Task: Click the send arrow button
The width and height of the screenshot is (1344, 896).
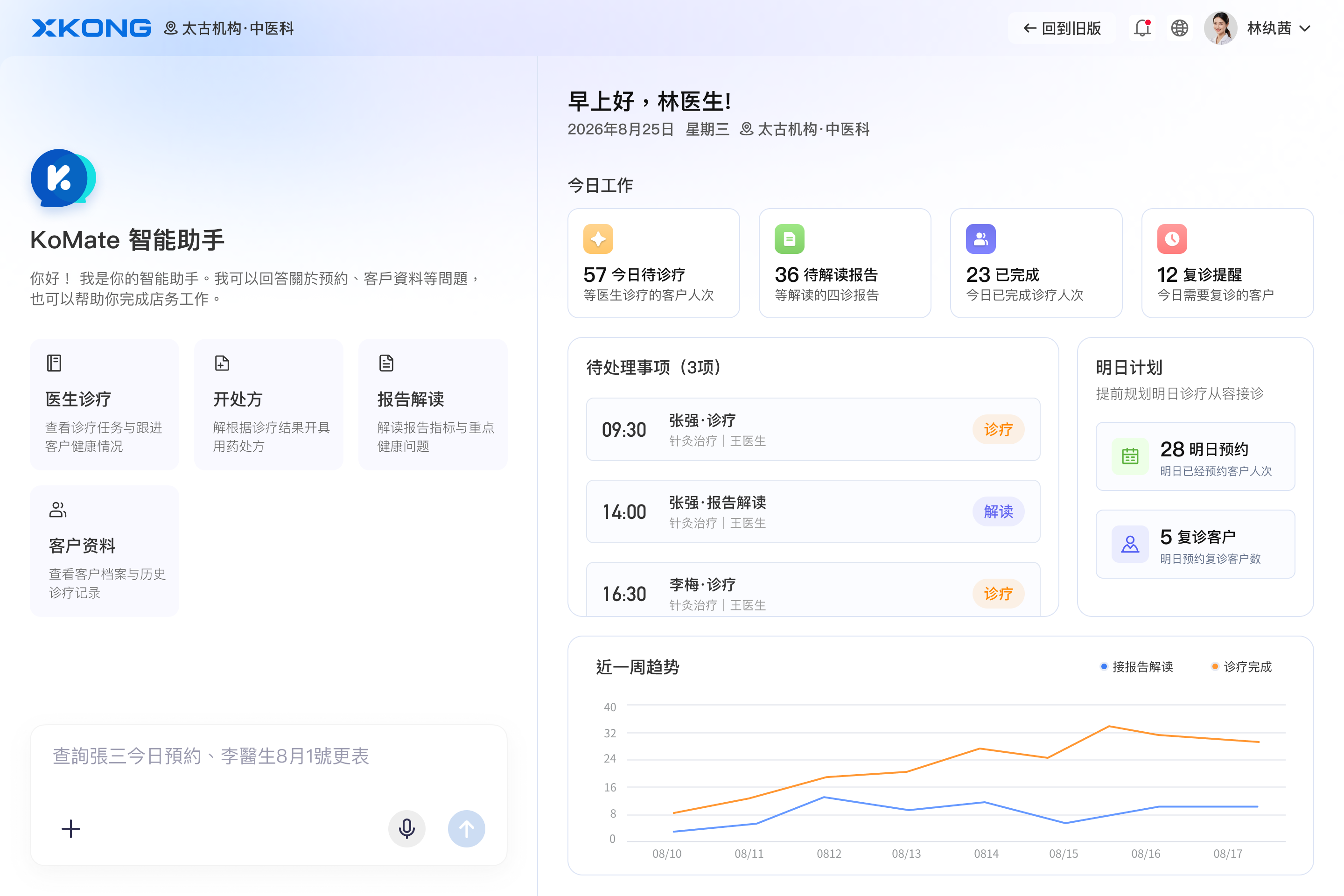Action: (466, 829)
